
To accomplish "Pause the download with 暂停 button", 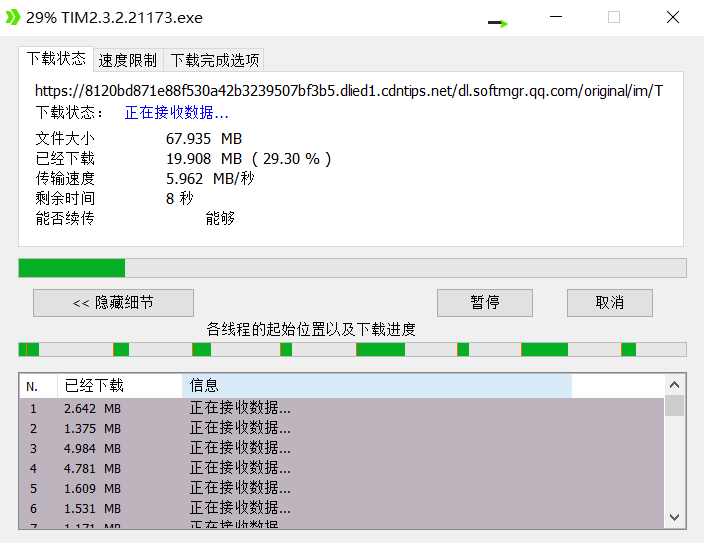I will [485, 303].
